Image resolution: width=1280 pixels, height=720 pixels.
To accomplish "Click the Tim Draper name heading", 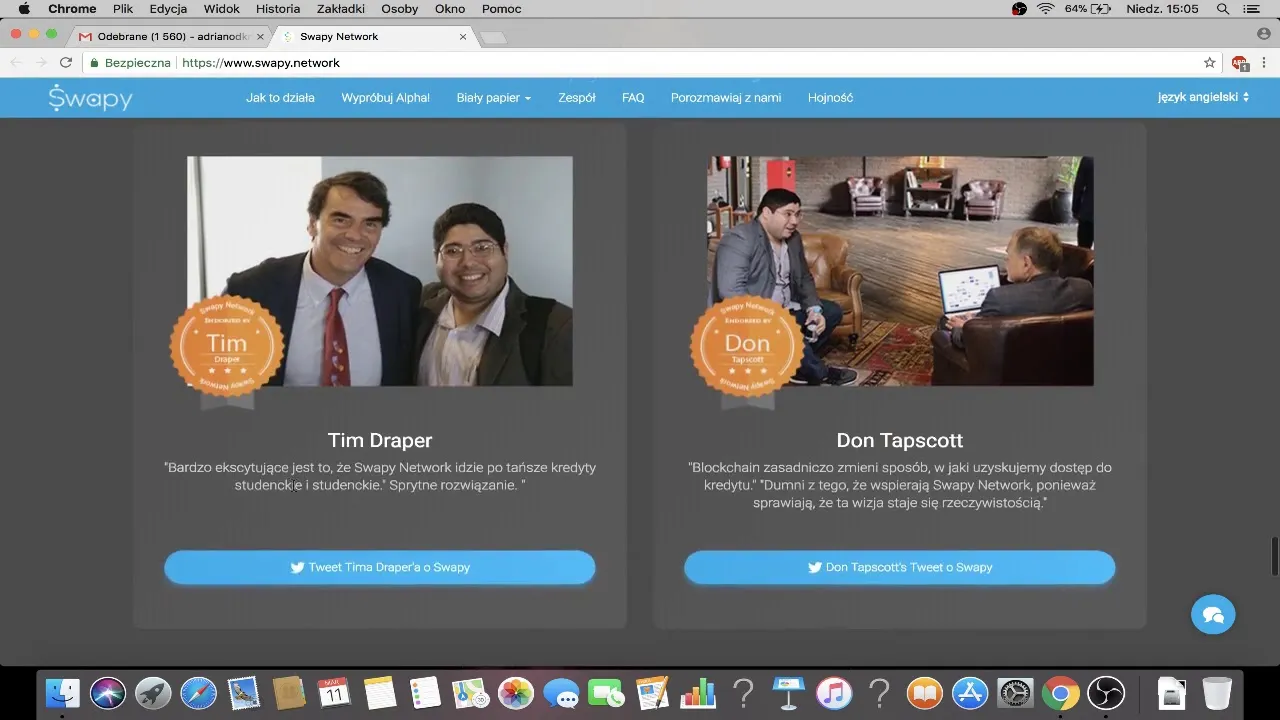I will point(380,440).
